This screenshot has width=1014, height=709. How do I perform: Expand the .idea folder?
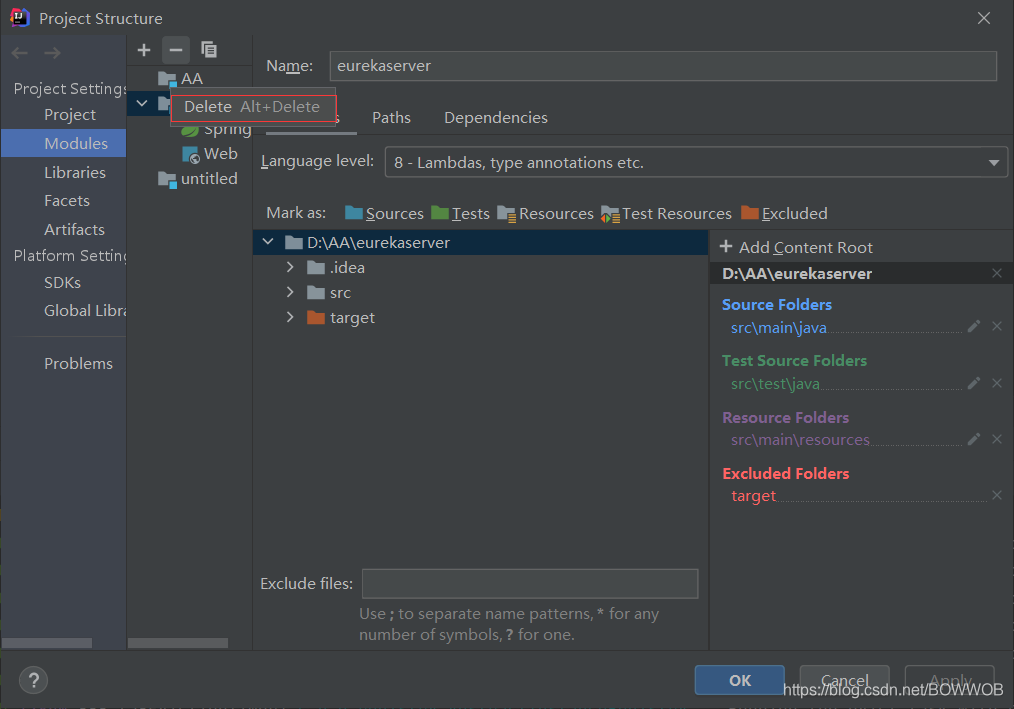click(x=290, y=267)
